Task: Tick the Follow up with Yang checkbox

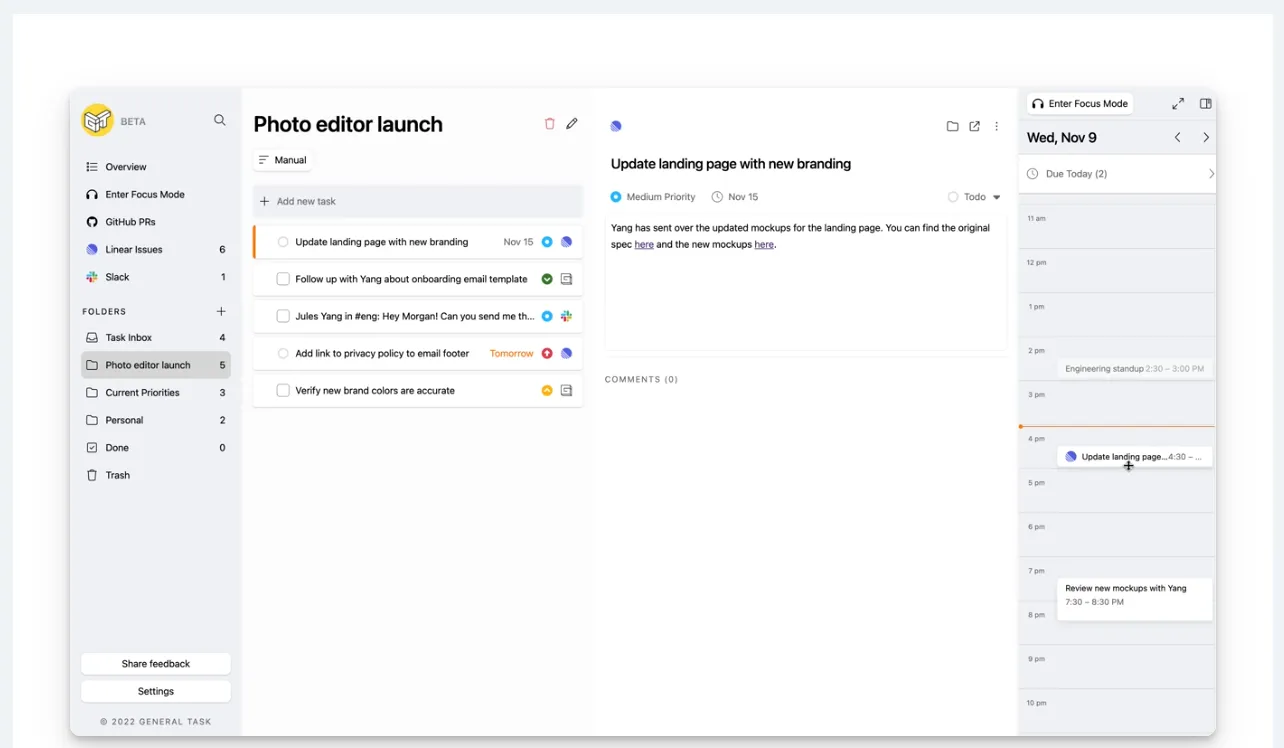Action: click(283, 279)
